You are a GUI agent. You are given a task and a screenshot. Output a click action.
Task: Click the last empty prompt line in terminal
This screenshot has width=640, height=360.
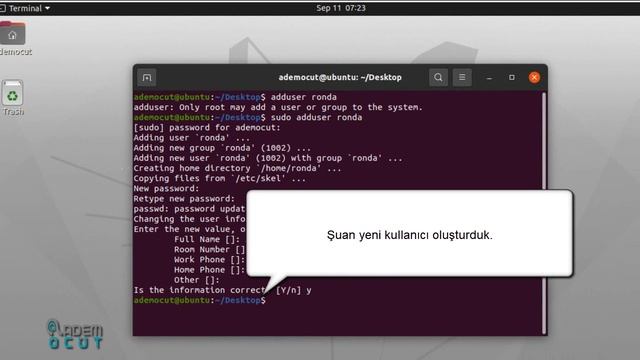coord(200,300)
